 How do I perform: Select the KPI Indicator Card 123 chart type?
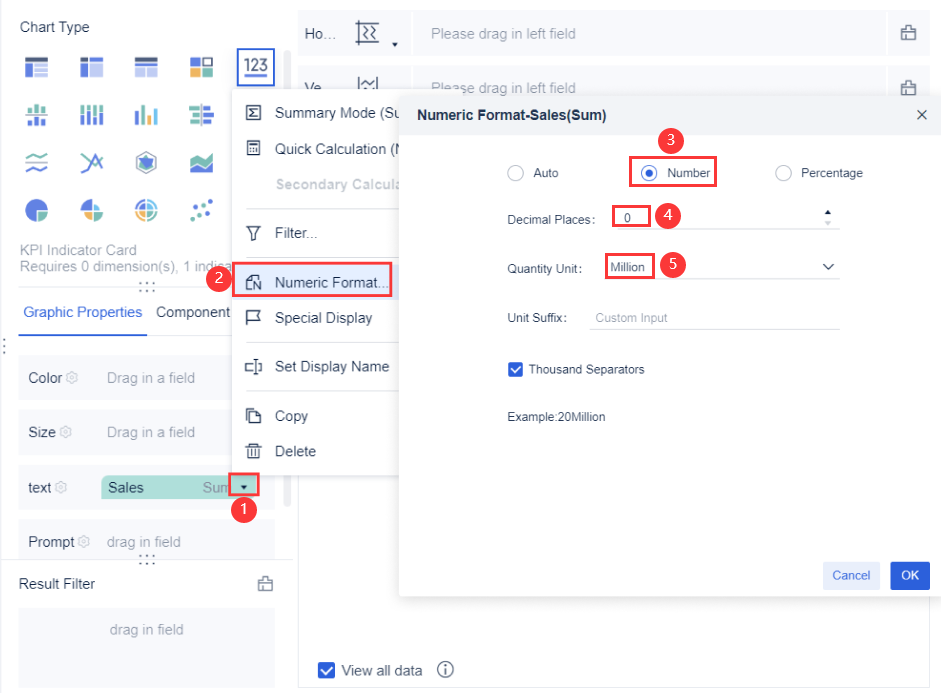pos(255,65)
